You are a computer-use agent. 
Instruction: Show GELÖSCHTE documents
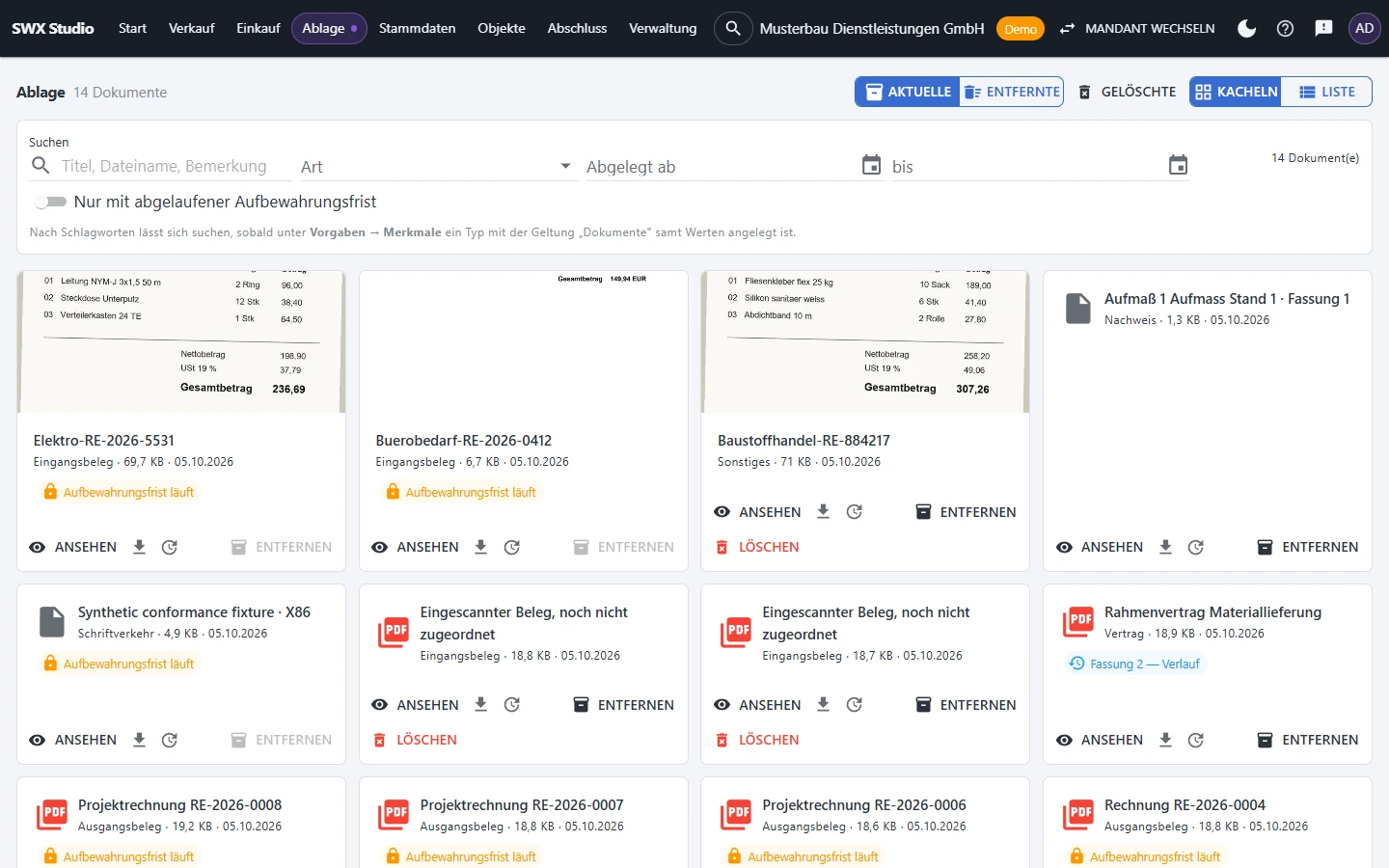1127,92
